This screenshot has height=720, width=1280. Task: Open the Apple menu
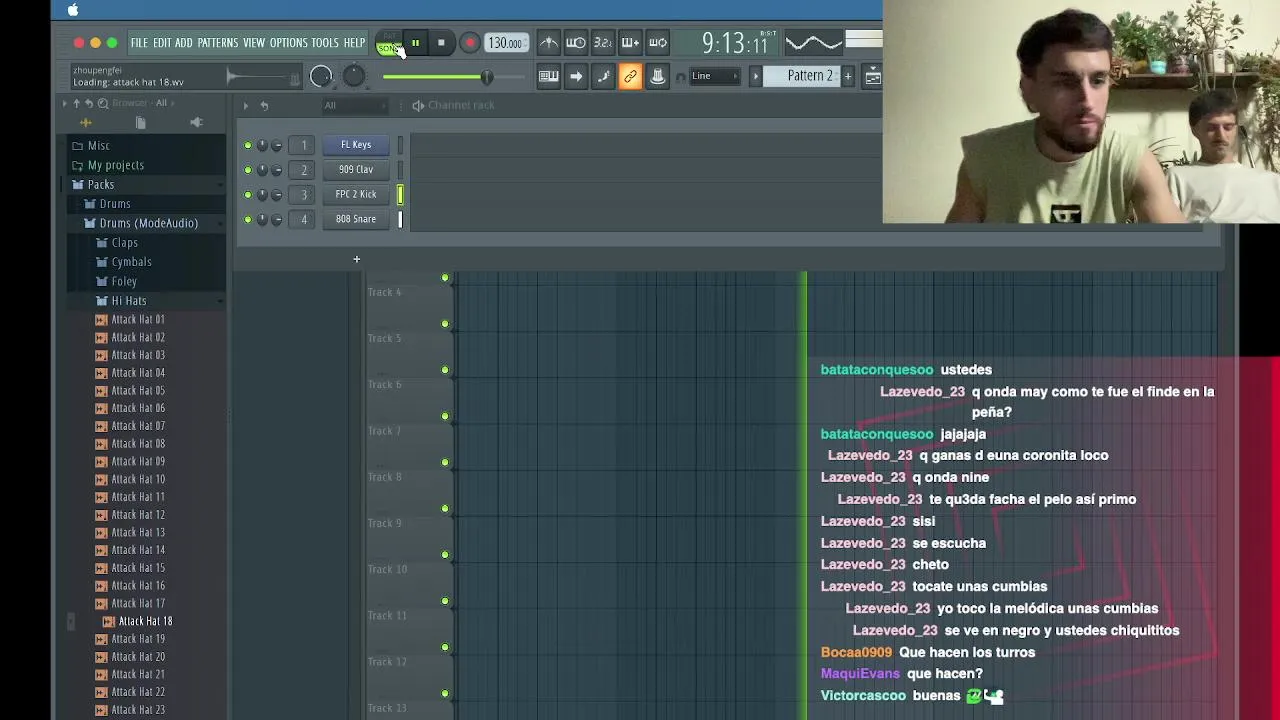click(x=73, y=10)
